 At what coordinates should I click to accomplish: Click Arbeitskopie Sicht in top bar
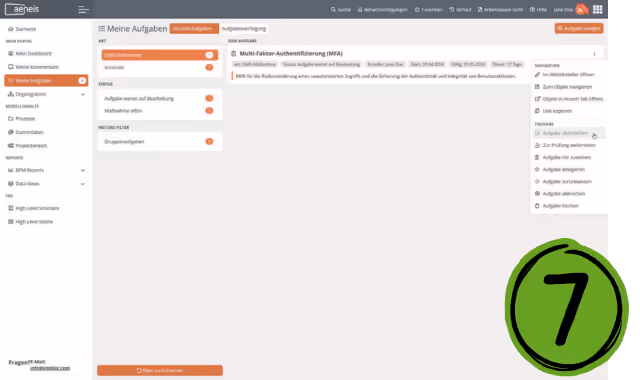(x=500, y=9)
